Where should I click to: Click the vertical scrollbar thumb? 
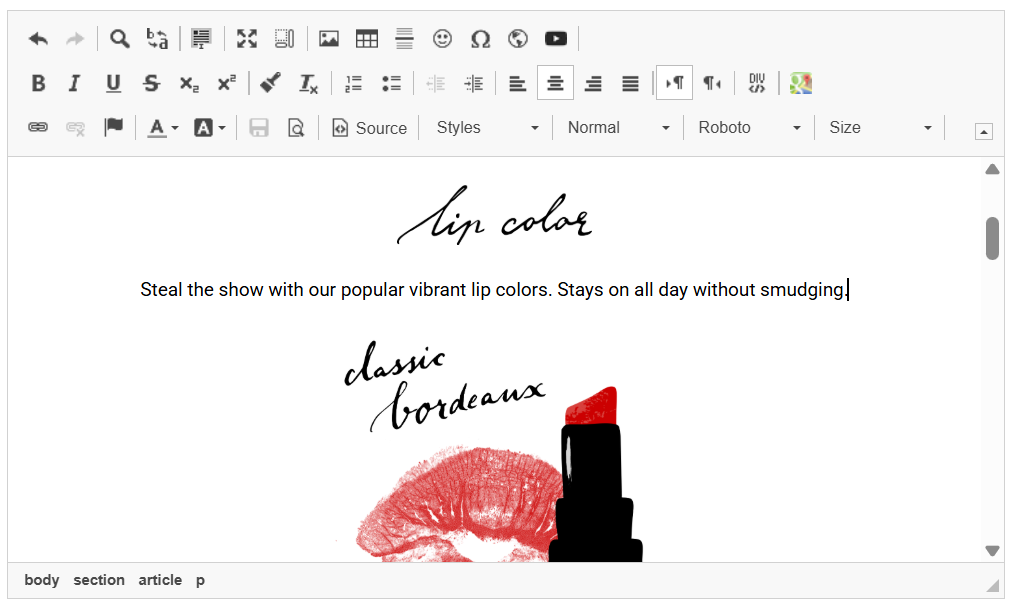(992, 238)
